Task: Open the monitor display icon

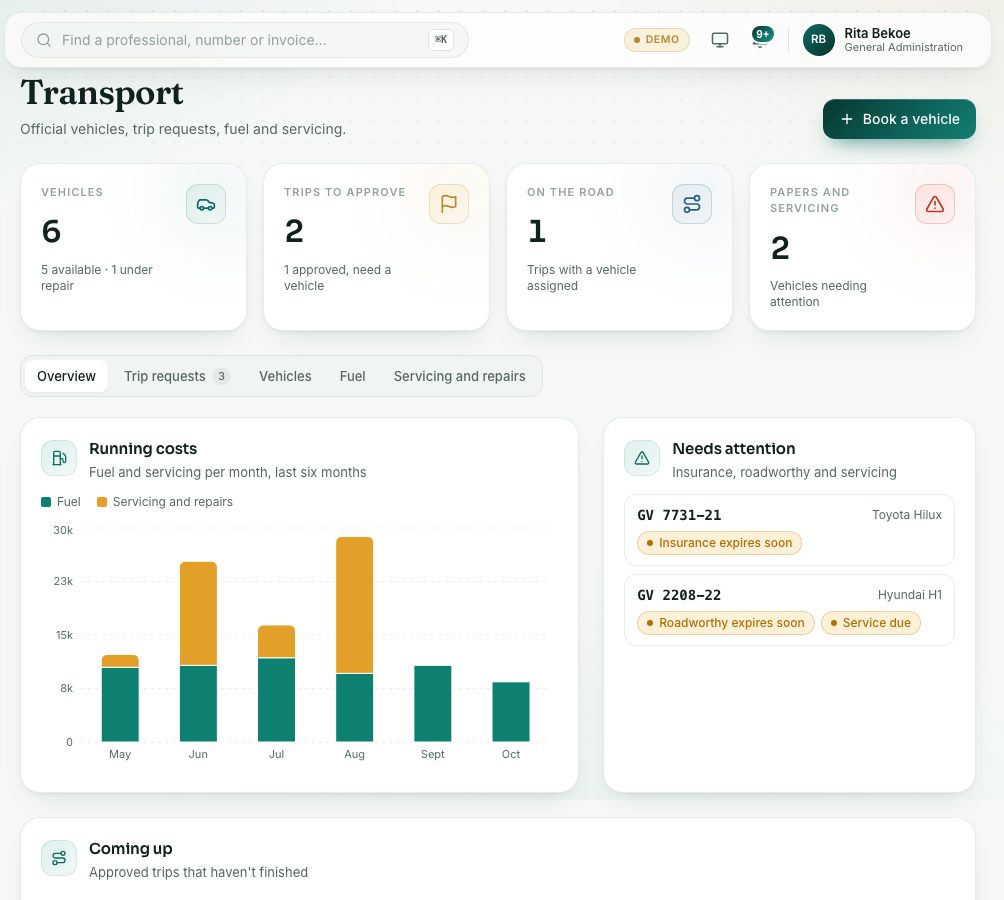Action: [x=720, y=40]
